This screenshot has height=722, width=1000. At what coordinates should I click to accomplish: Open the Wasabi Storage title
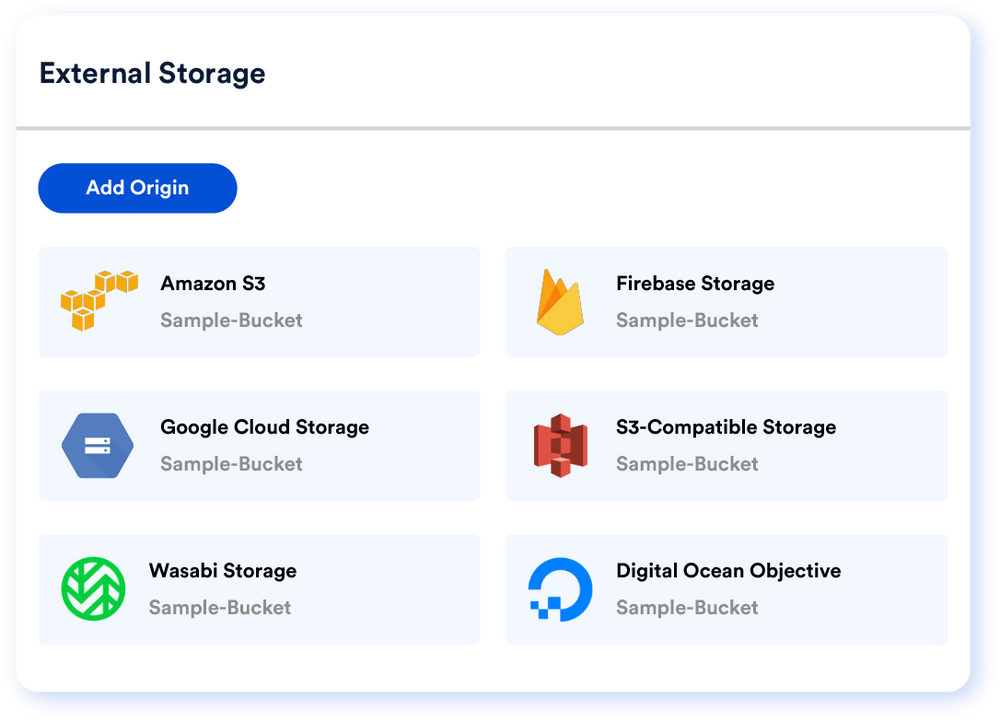tap(223, 570)
